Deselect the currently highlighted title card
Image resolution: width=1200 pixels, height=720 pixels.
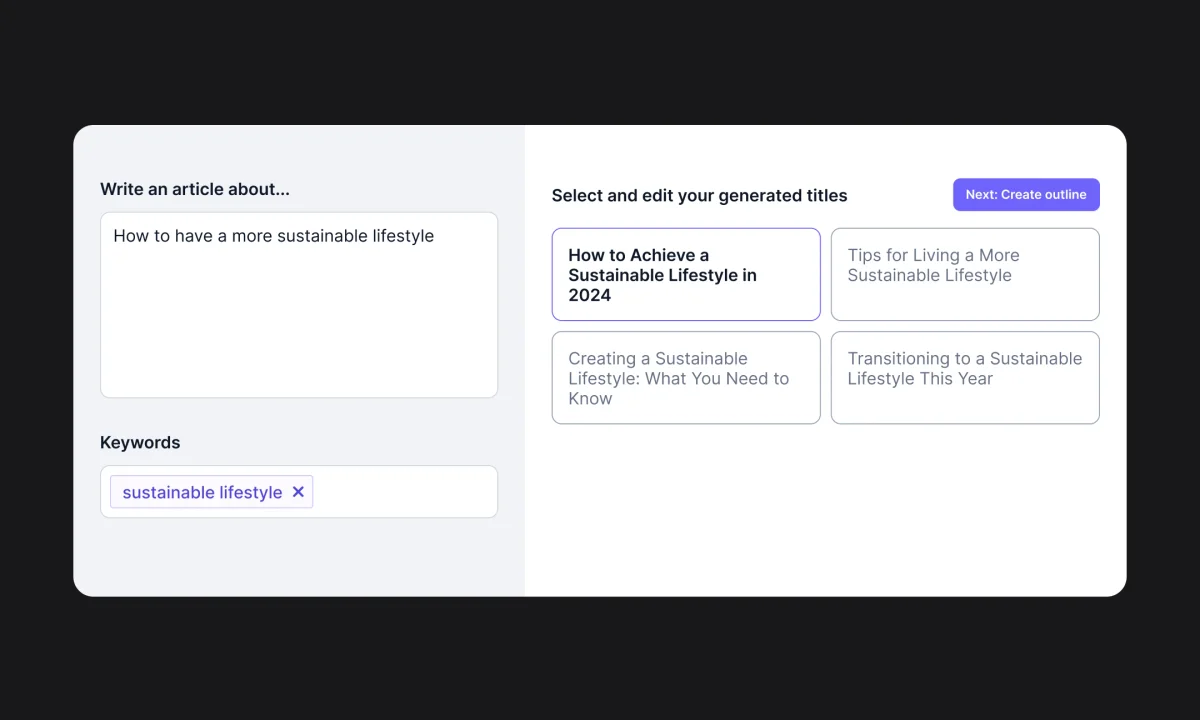tap(685, 274)
